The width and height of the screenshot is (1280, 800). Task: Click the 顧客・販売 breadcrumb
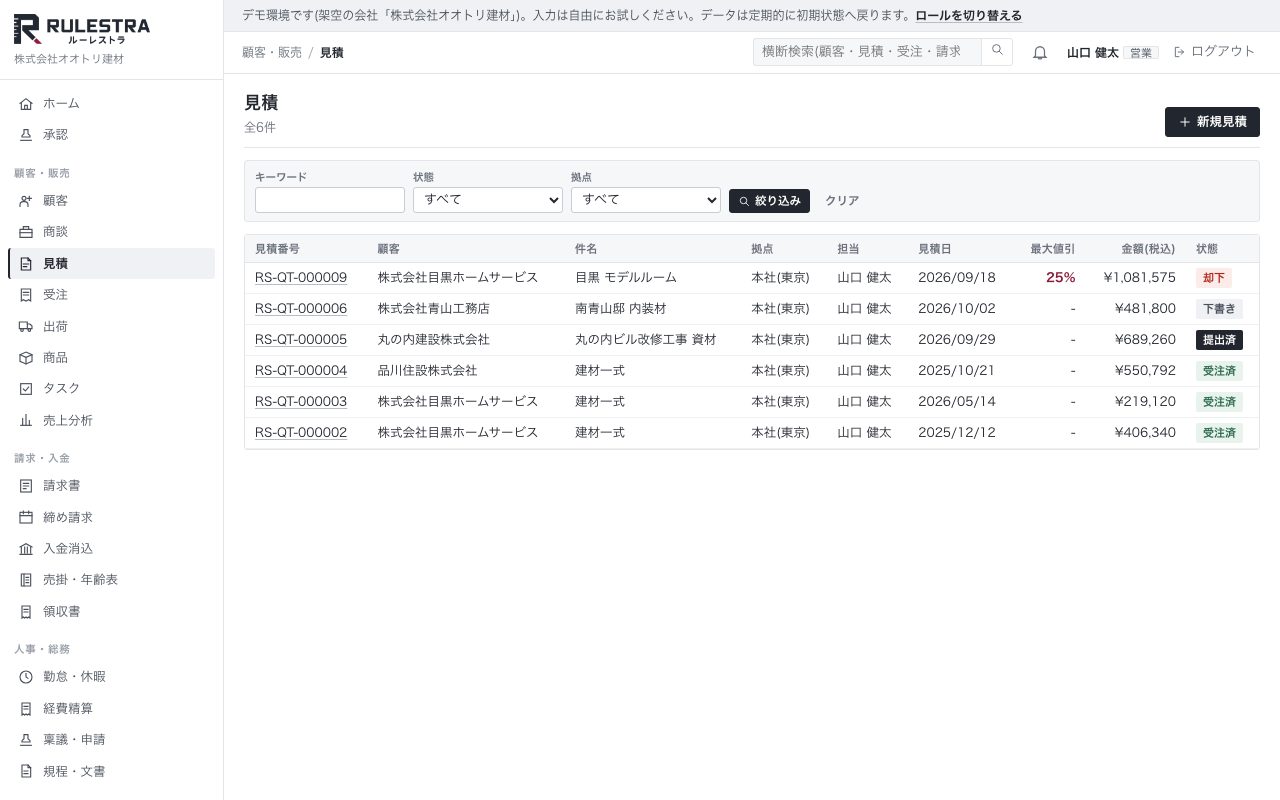click(x=272, y=53)
